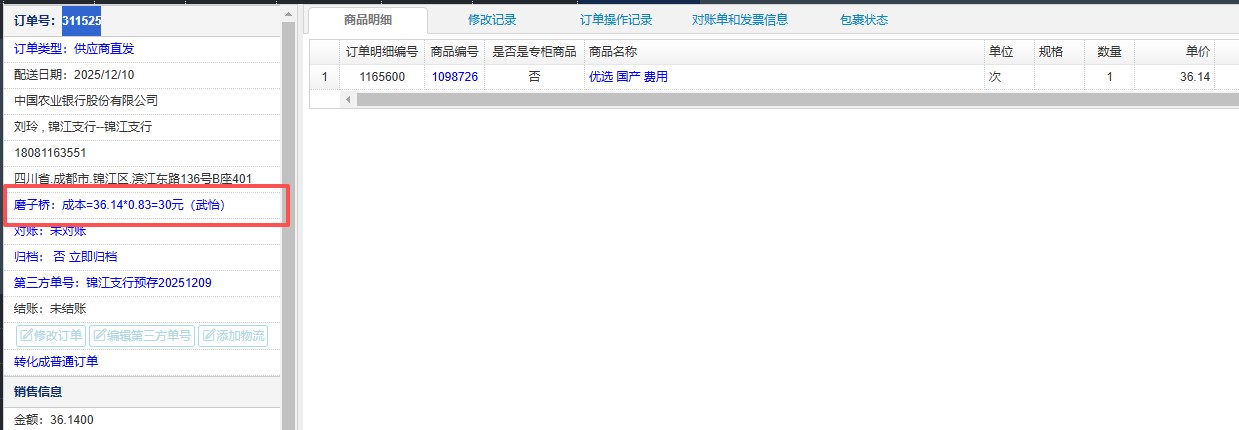Open the 订单操作记录 tab
1239x430 pixels.
pyautogui.click(x=616, y=20)
